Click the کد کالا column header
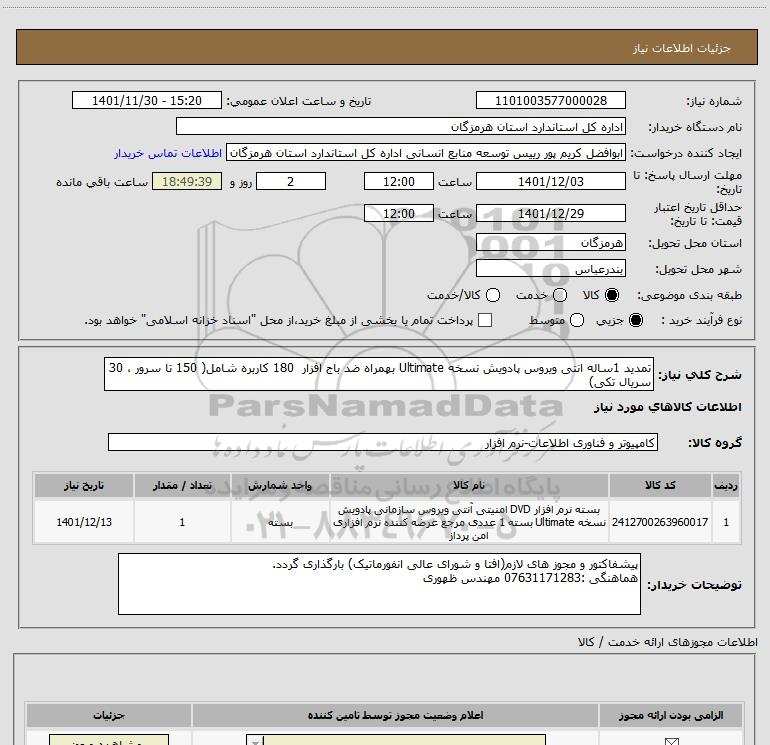The width and height of the screenshot is (770, 745). coord(660,486)
